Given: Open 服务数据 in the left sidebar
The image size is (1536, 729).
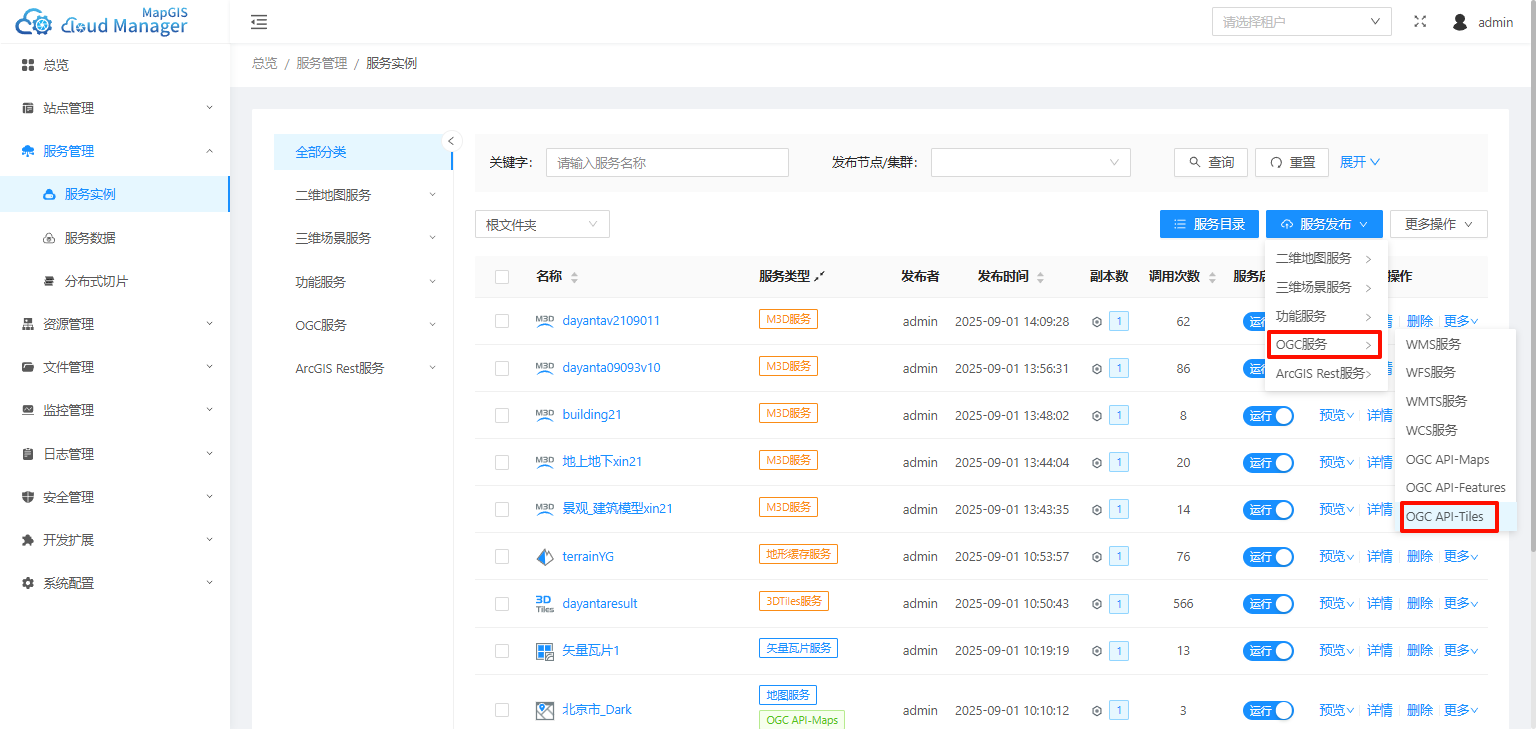Looking at the screenshot, I should (x=90, y=238).
